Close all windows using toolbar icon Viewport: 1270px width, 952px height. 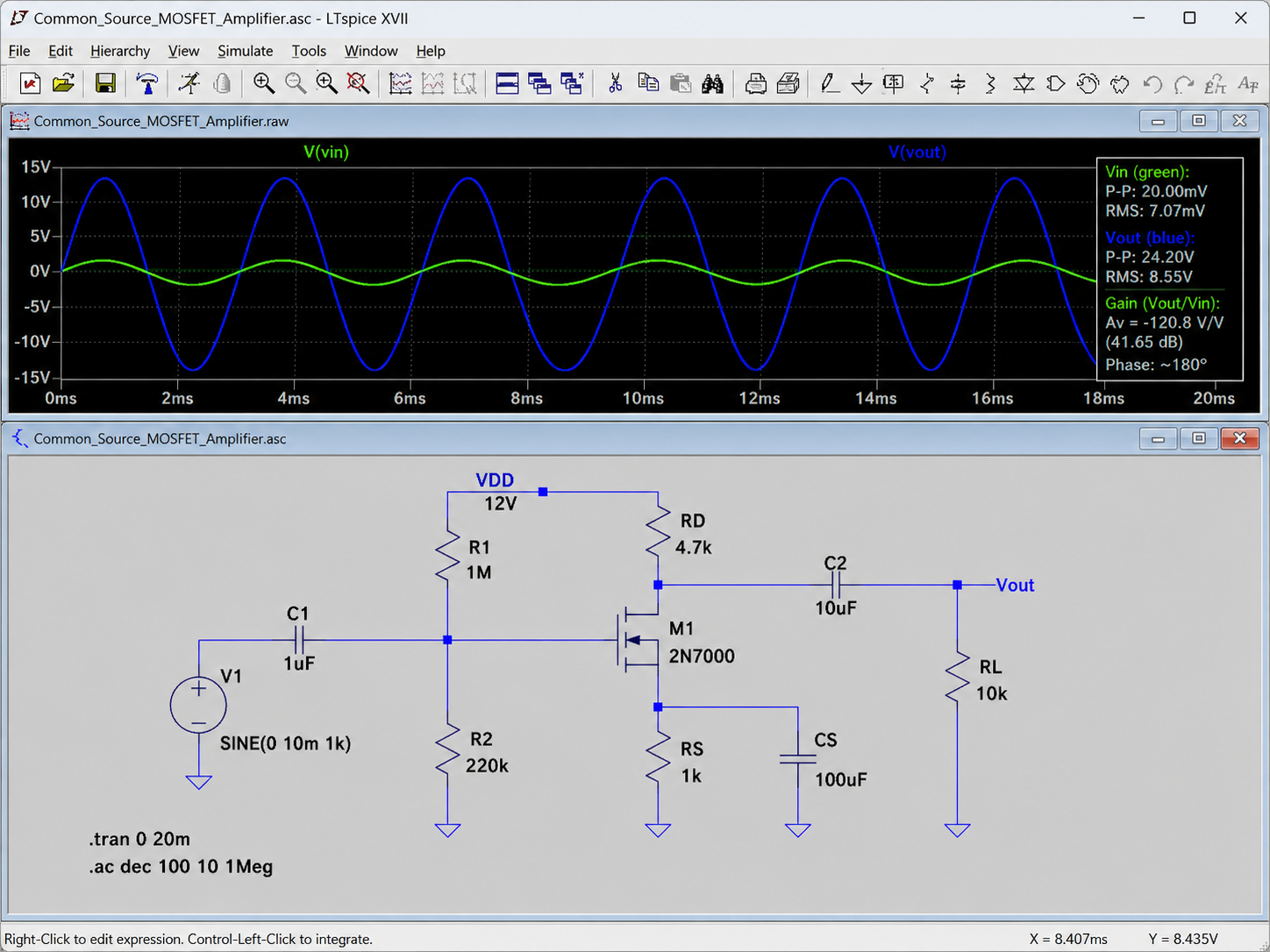(572, 83)
